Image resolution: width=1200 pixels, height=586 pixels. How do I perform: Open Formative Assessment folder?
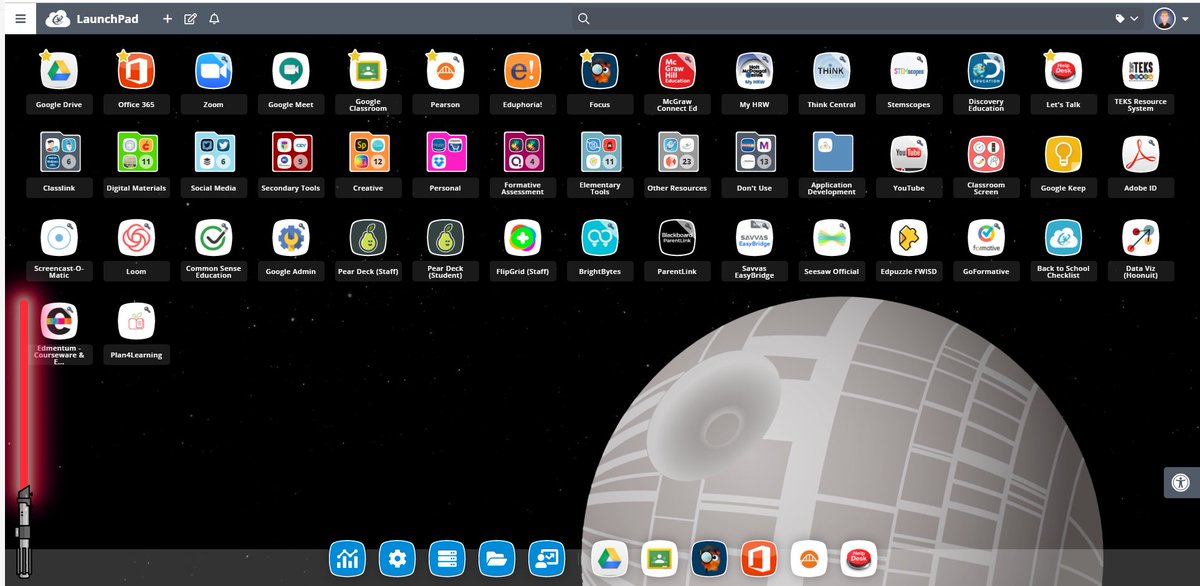523,154
